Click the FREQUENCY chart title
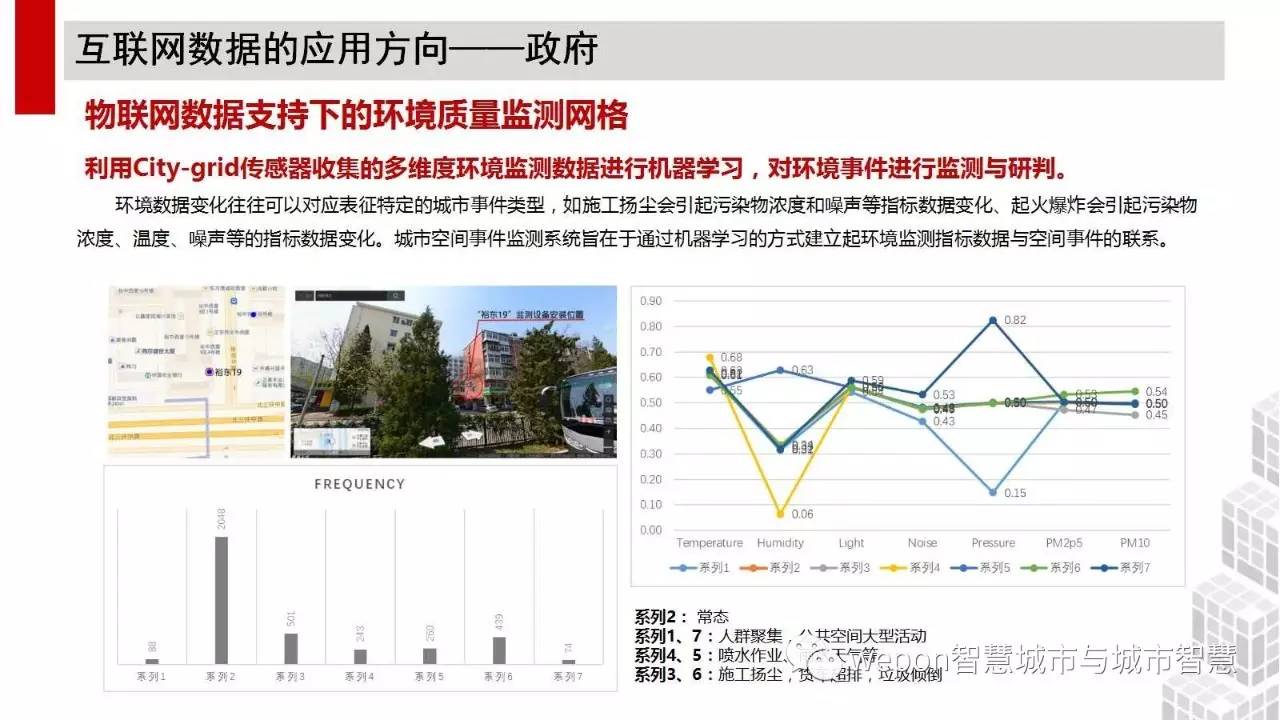 (x=360, y=484)
